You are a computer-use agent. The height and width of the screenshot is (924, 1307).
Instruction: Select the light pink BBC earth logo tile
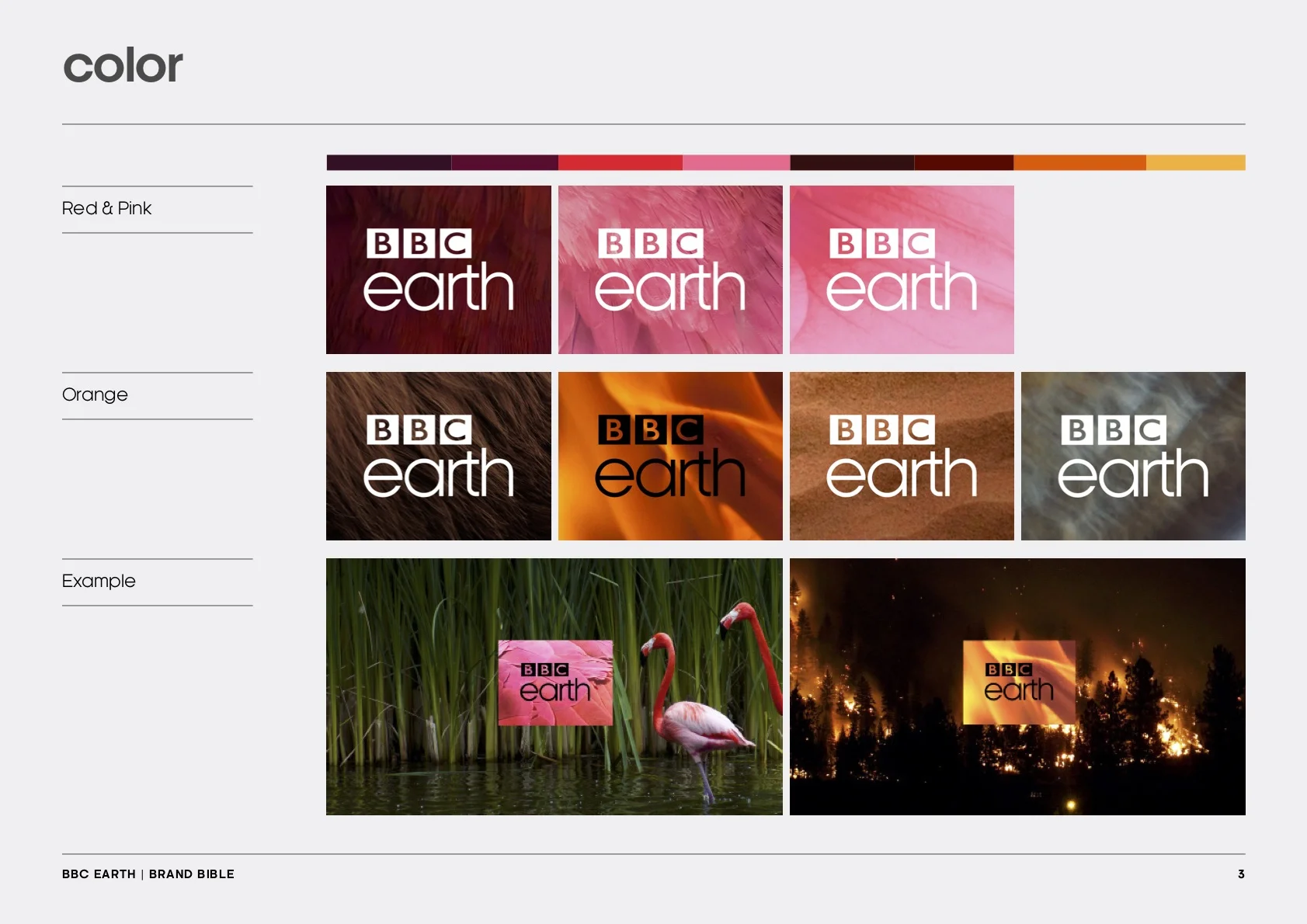tap(901, 269)
